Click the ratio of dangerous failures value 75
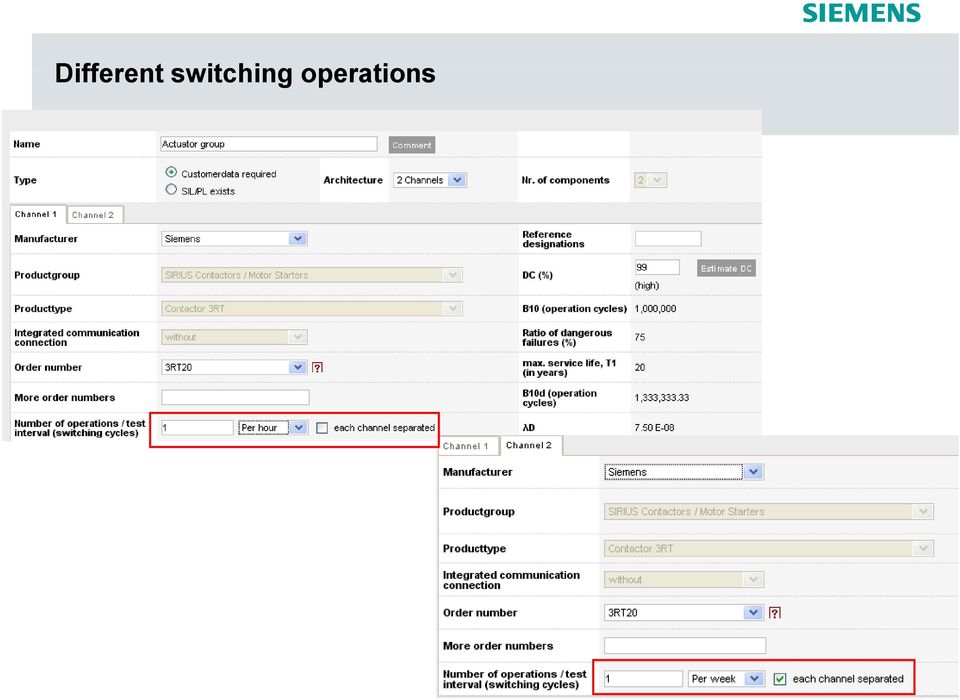The width and height of the screenshot is (960, 700). [x=640, y=337]
